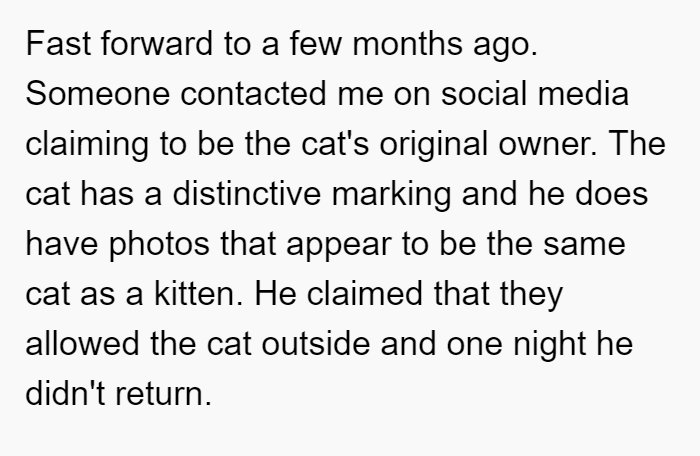Screen dimensions: 700x456
Task: Click the word "cat's"
Action: (x=335, y=145)
